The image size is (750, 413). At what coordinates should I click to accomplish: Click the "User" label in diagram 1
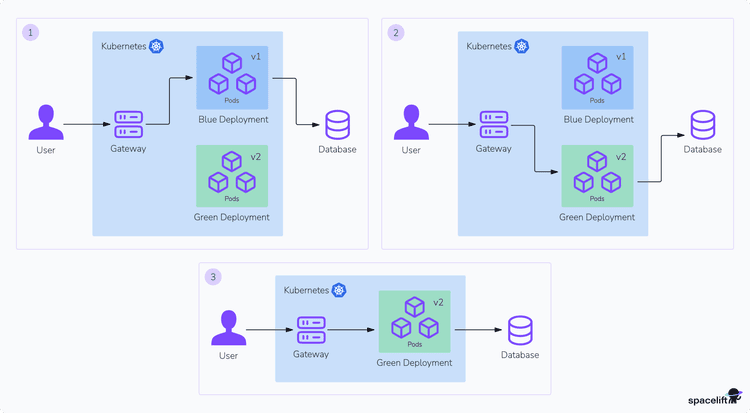pyautogui.click(x=46, y=150)
